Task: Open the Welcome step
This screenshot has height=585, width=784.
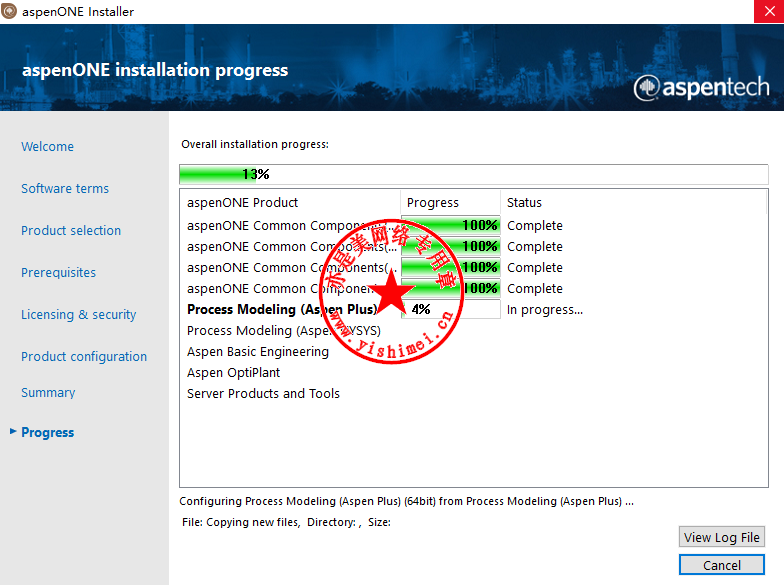Action: [48, 146]
